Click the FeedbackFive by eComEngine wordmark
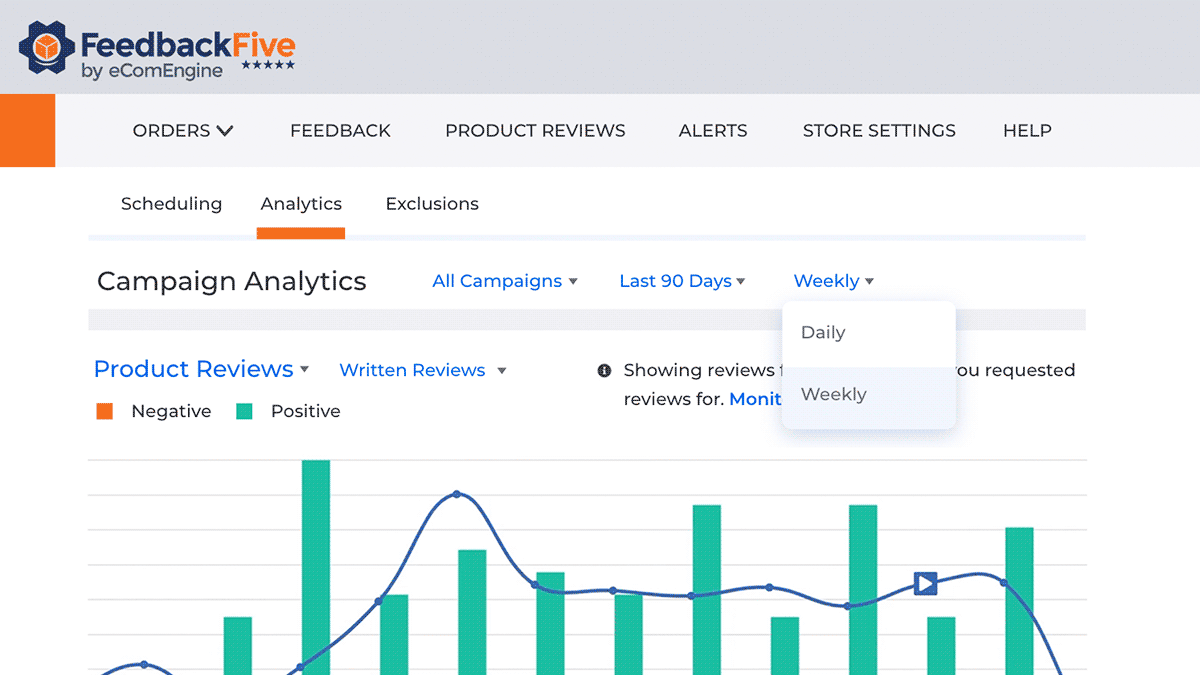 coord(188,55)
